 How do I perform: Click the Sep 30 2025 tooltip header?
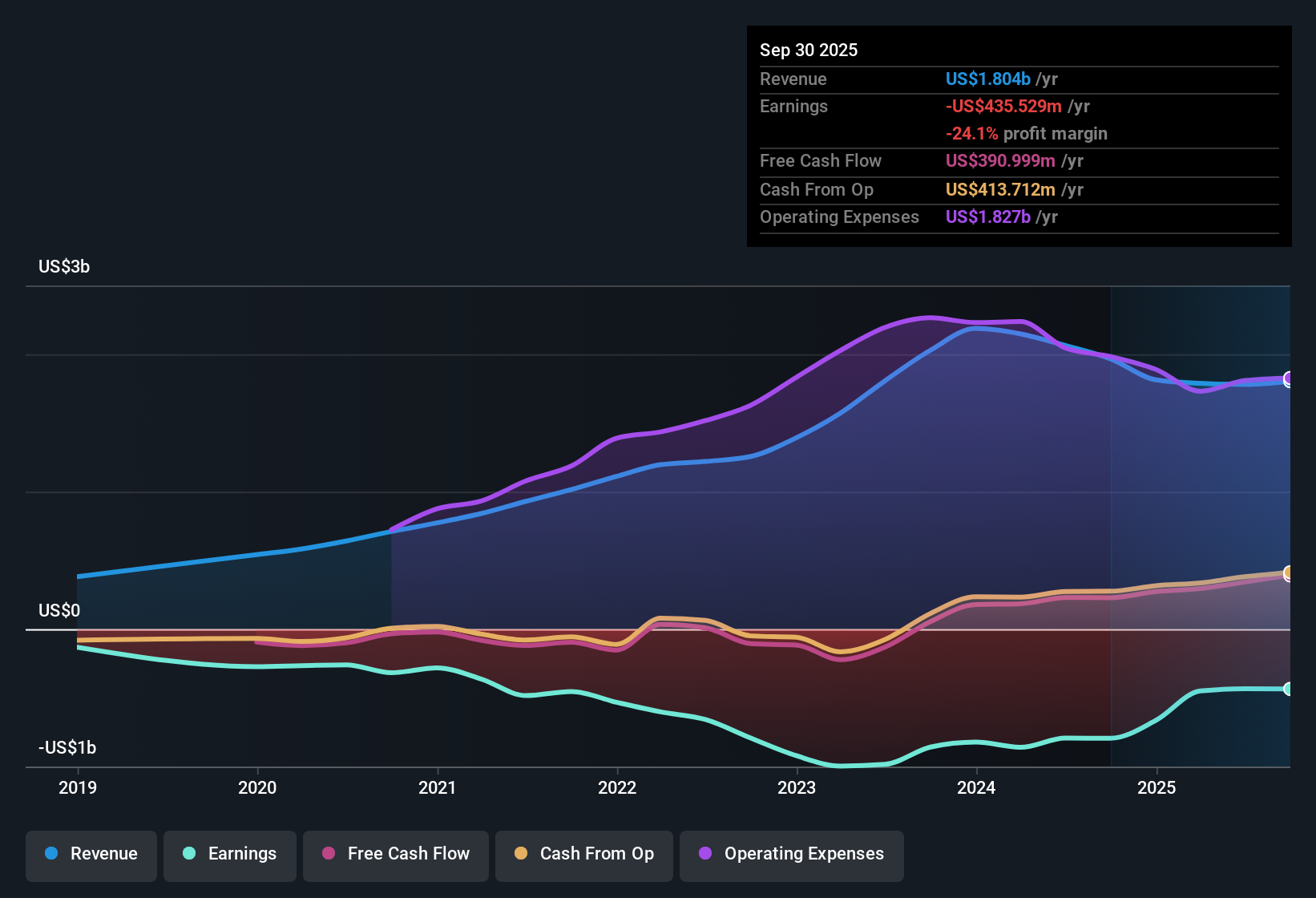[x=809, y=50]
